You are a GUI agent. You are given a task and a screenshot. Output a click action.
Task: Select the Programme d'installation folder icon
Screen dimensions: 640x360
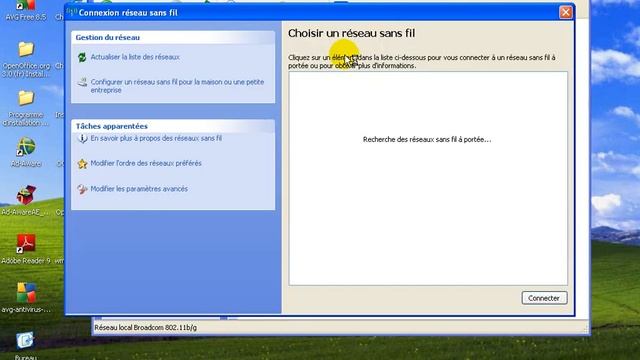26,108
